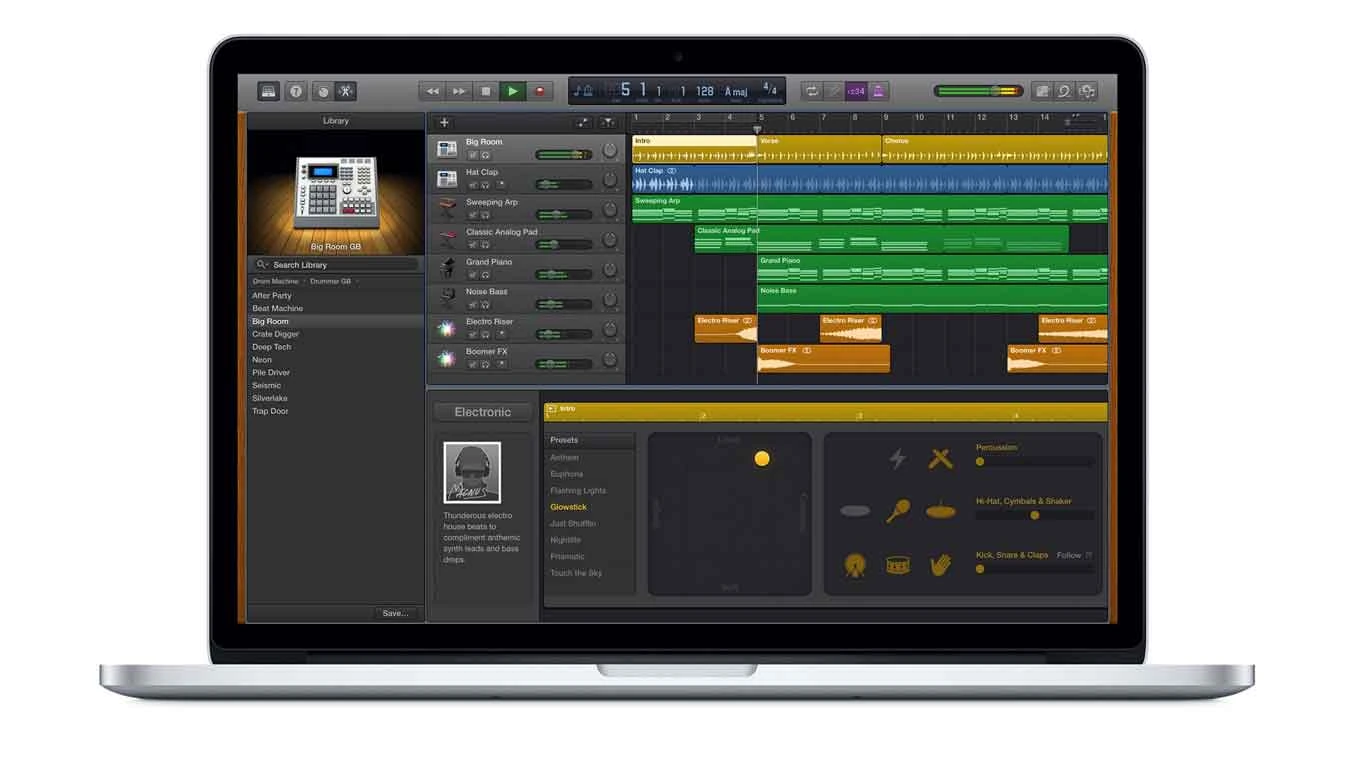Toggle the hand claps kit piece
Image resolution: width=1360 pixels, height=770 pixels.
pyautogui.click(x=940, y=565)
